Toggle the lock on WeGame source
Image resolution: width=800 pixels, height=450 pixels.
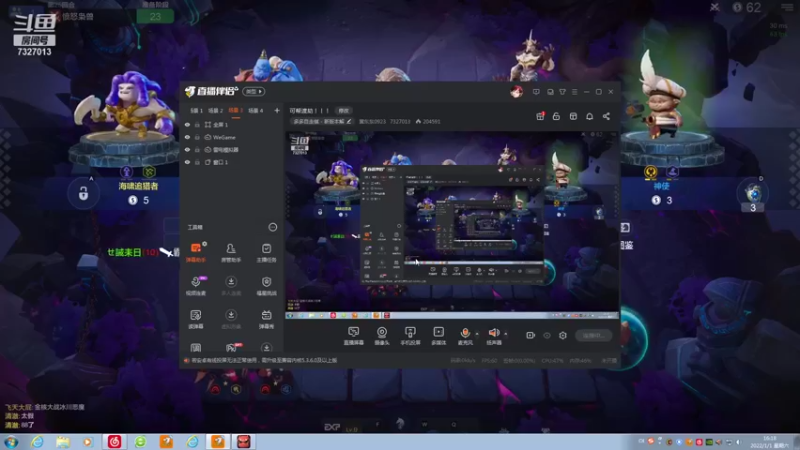click(x=197, y=137)
